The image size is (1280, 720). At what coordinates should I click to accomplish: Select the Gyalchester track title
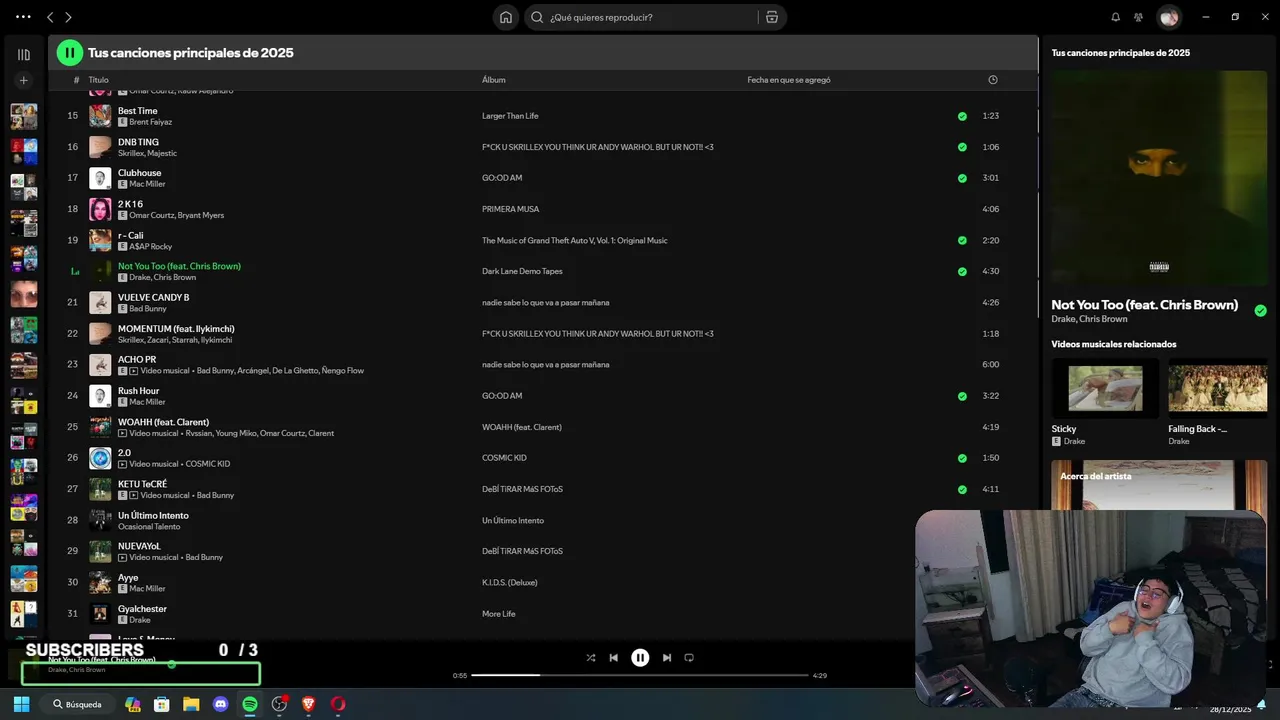pyautogui.click(x=142, y=609)
